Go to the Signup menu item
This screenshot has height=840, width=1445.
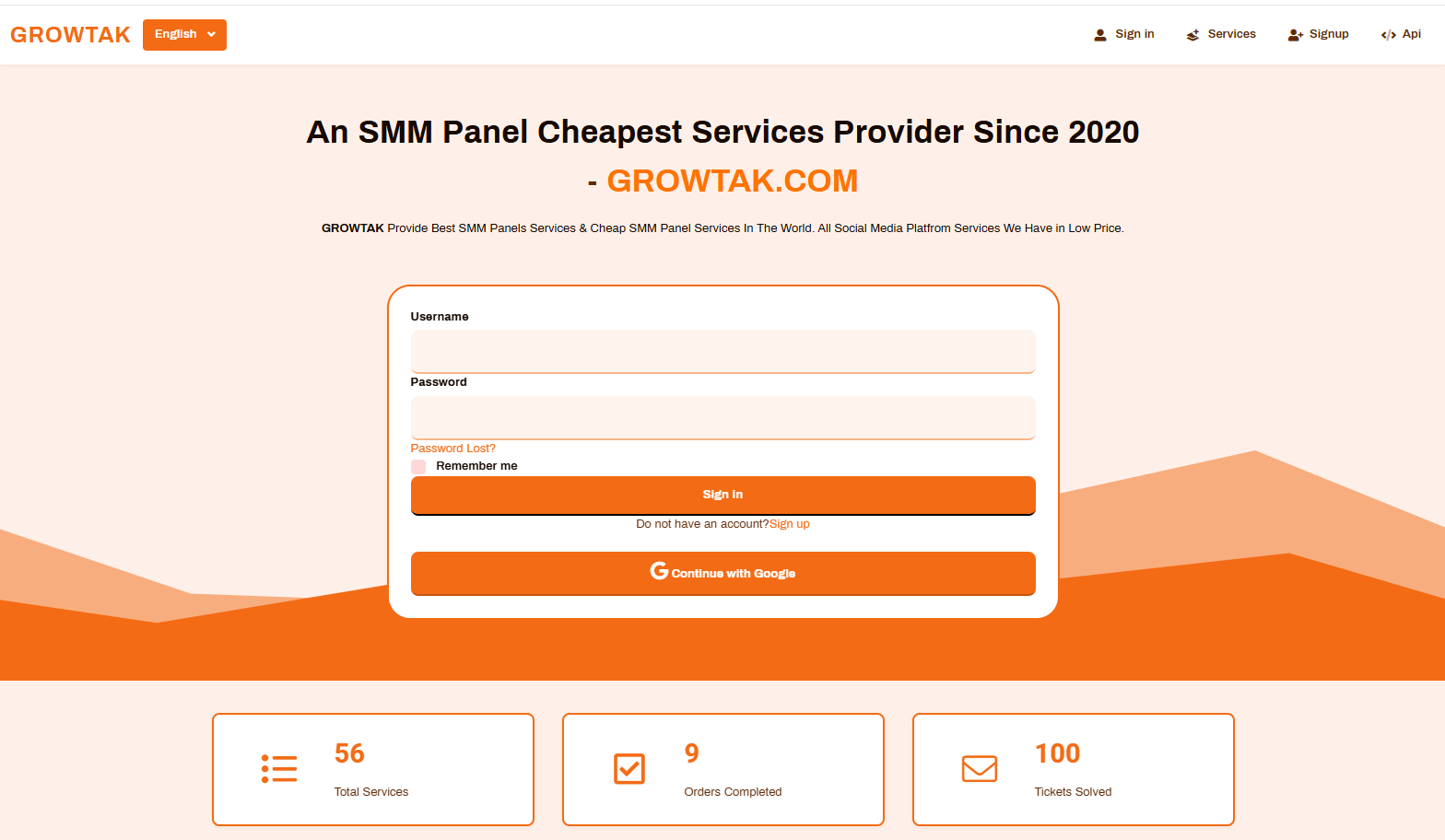1328,34
